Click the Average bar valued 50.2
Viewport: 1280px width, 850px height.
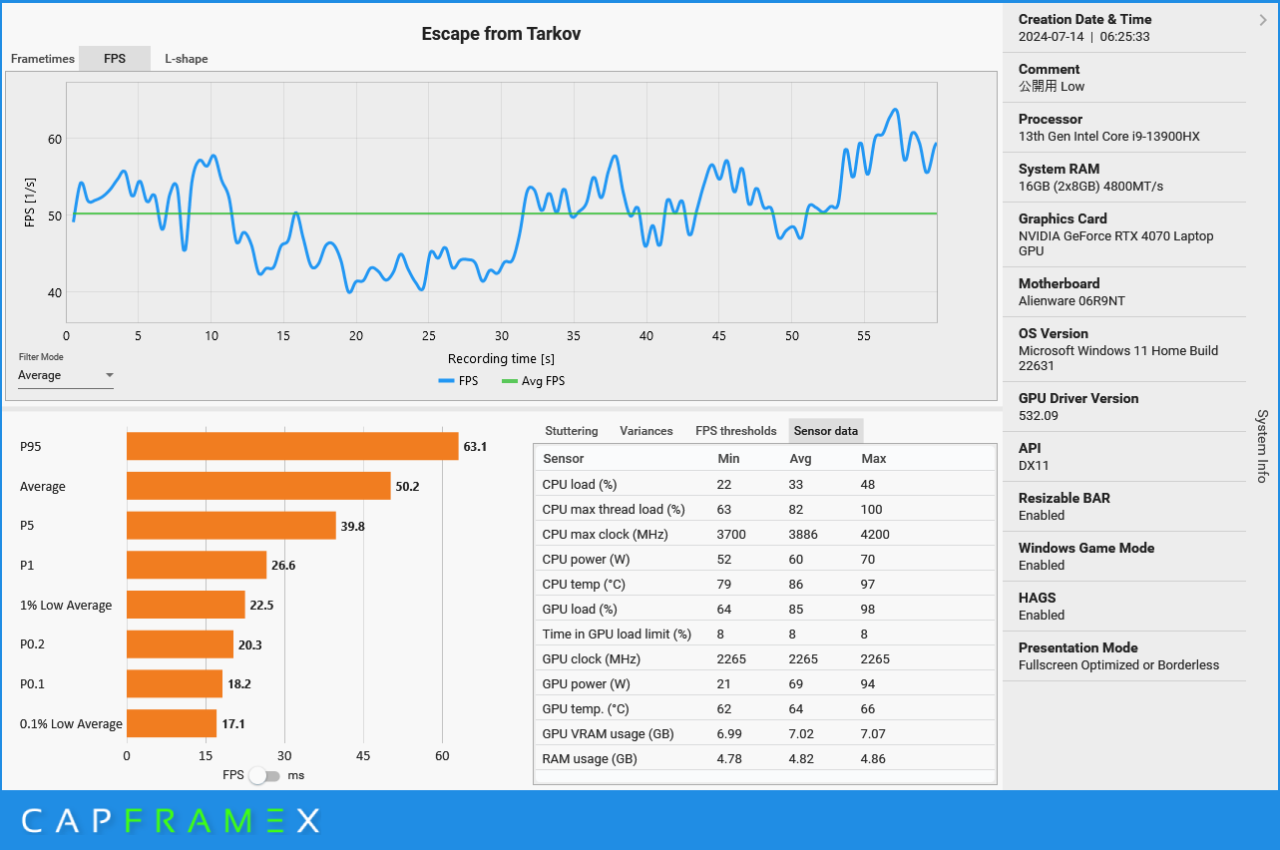258,486
